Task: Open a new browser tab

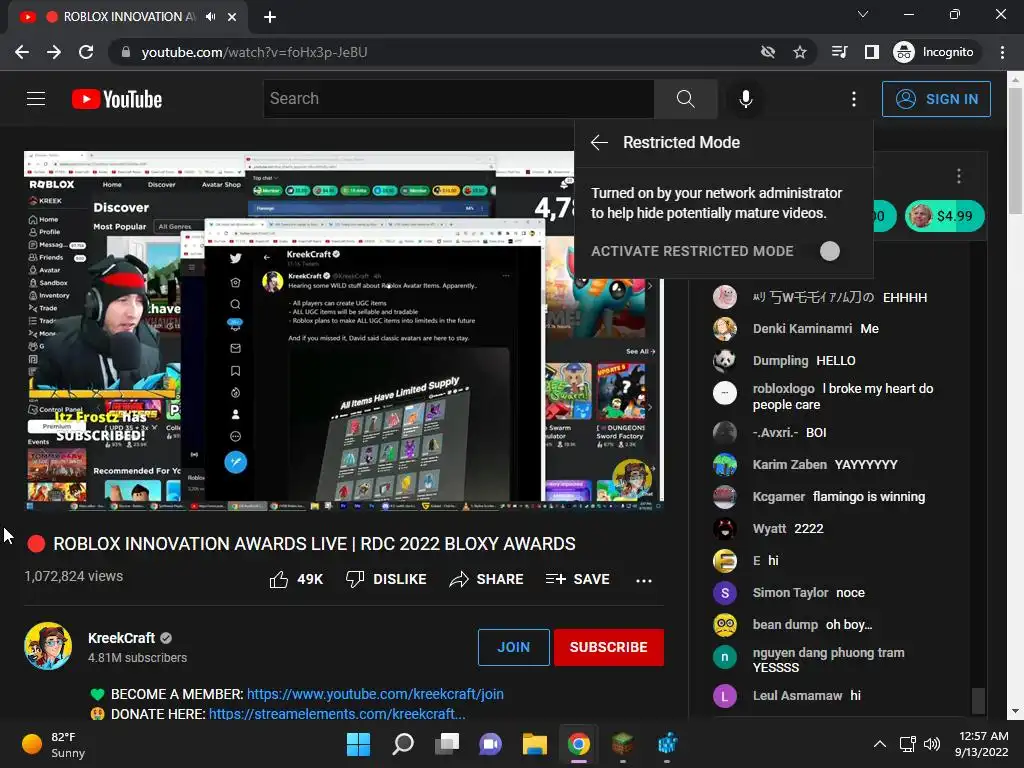Action: pos(270,17)
